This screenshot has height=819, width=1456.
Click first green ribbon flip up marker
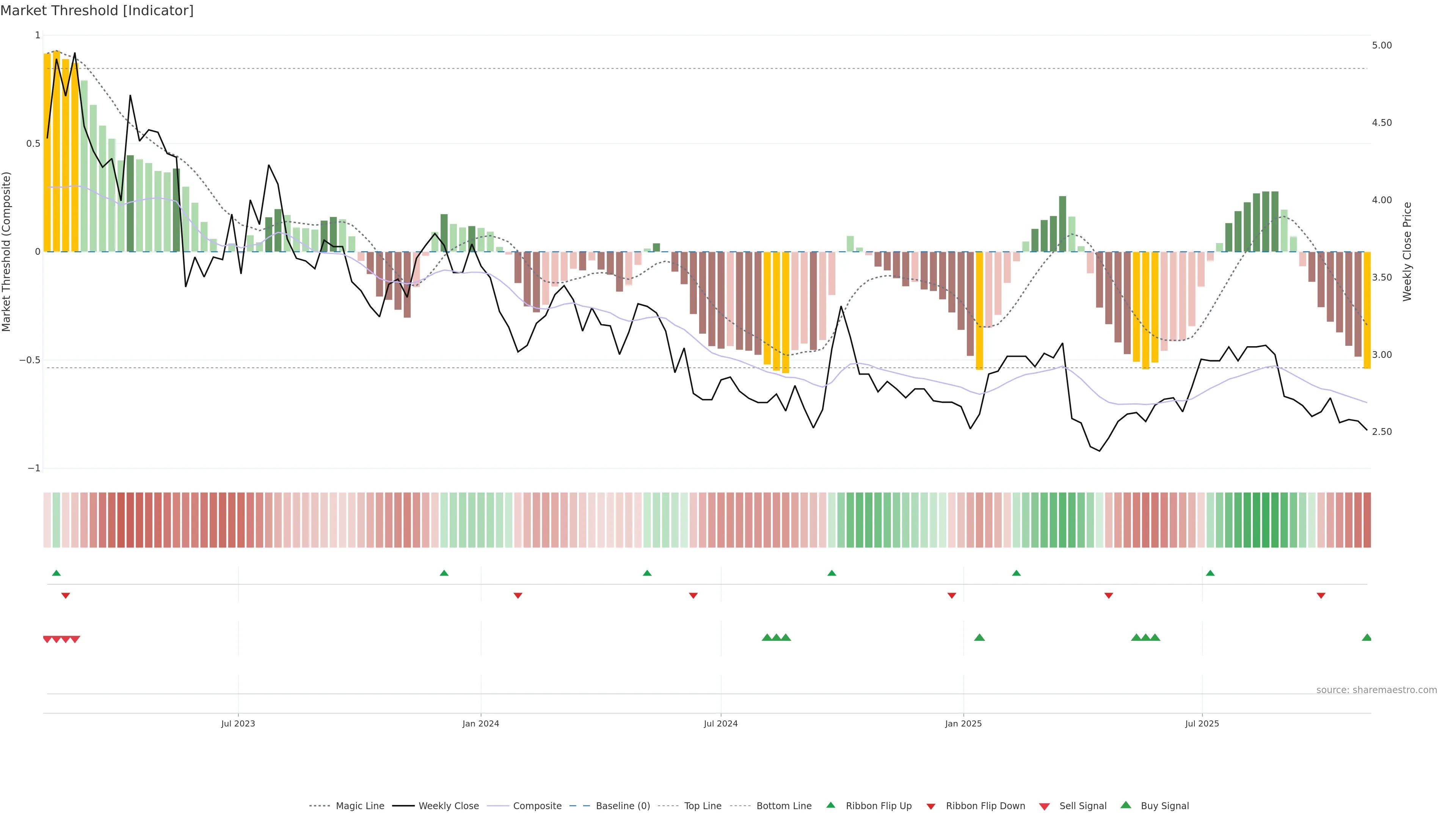[56, 573]
